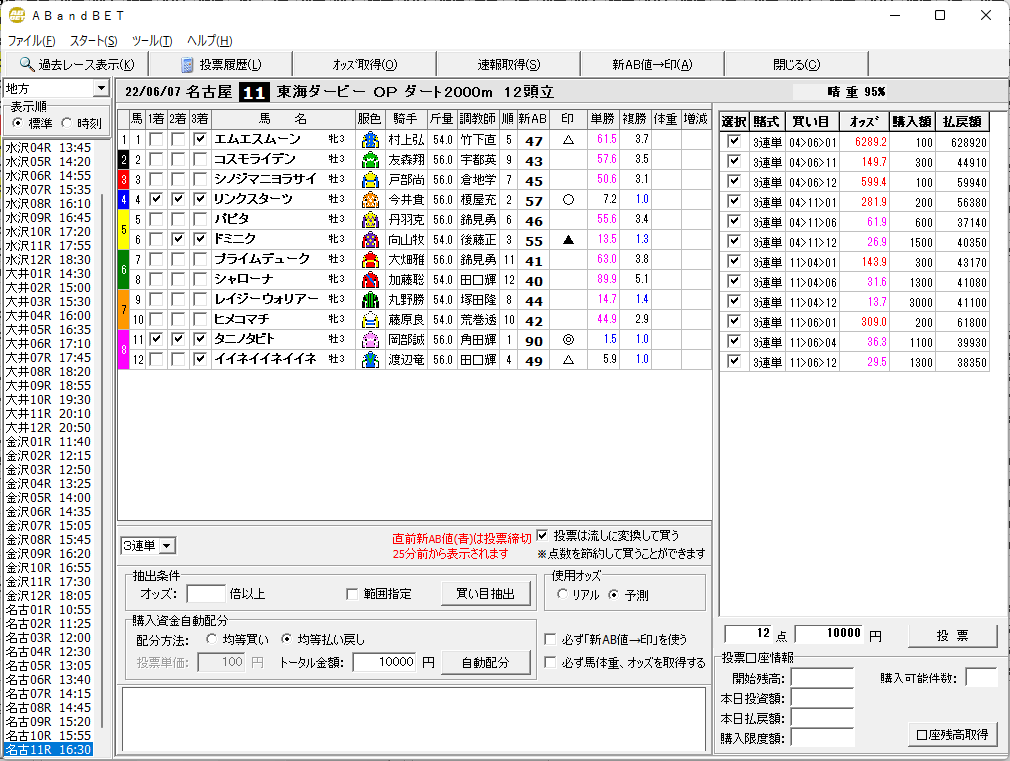Click triangle mark for エムエスムーン

pos(568,139)
